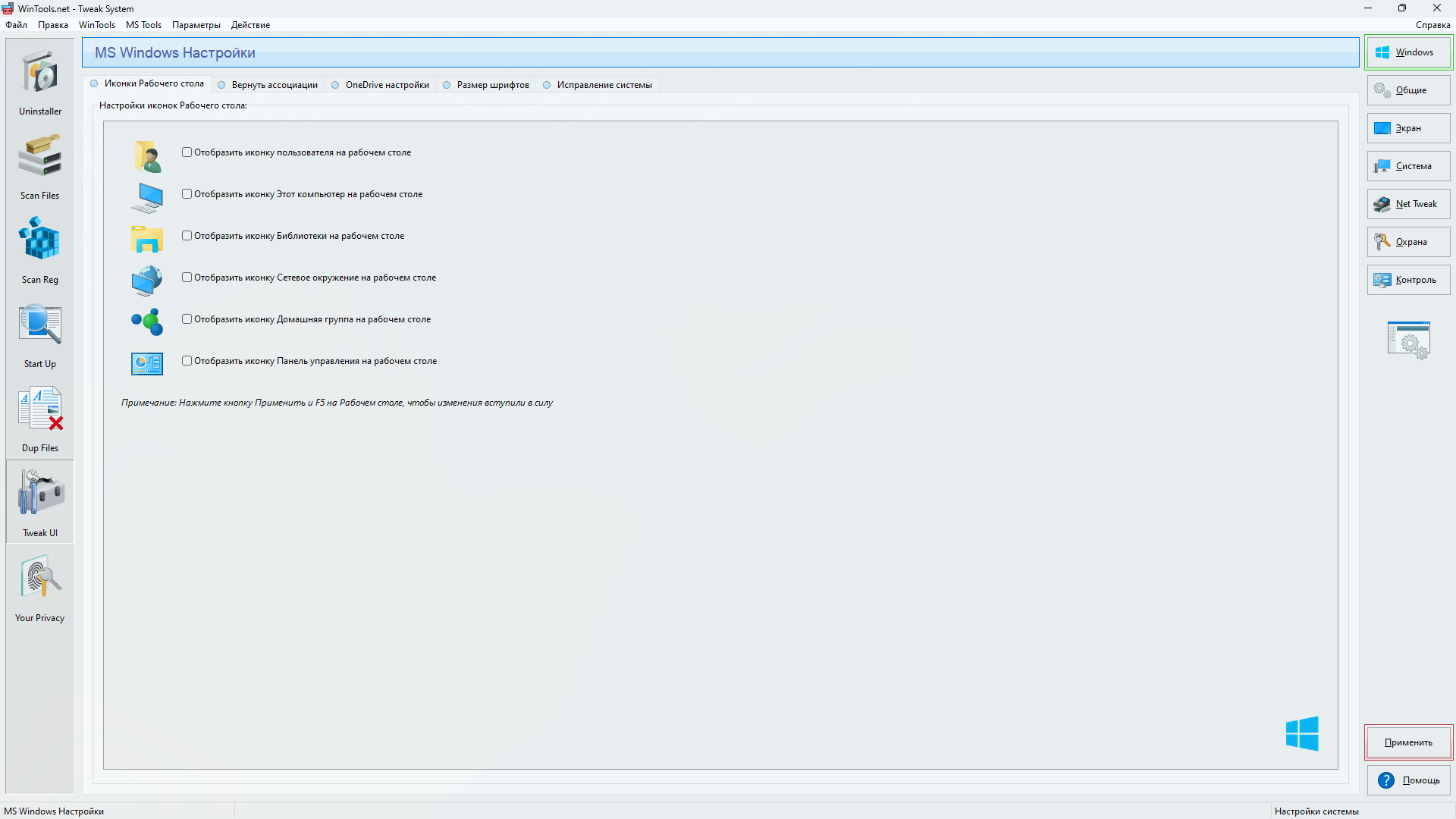The width and height of the screenshot is (1456, 819).
Task: Open Your Privacy fingerprint icon
Action: coord(40,577)
